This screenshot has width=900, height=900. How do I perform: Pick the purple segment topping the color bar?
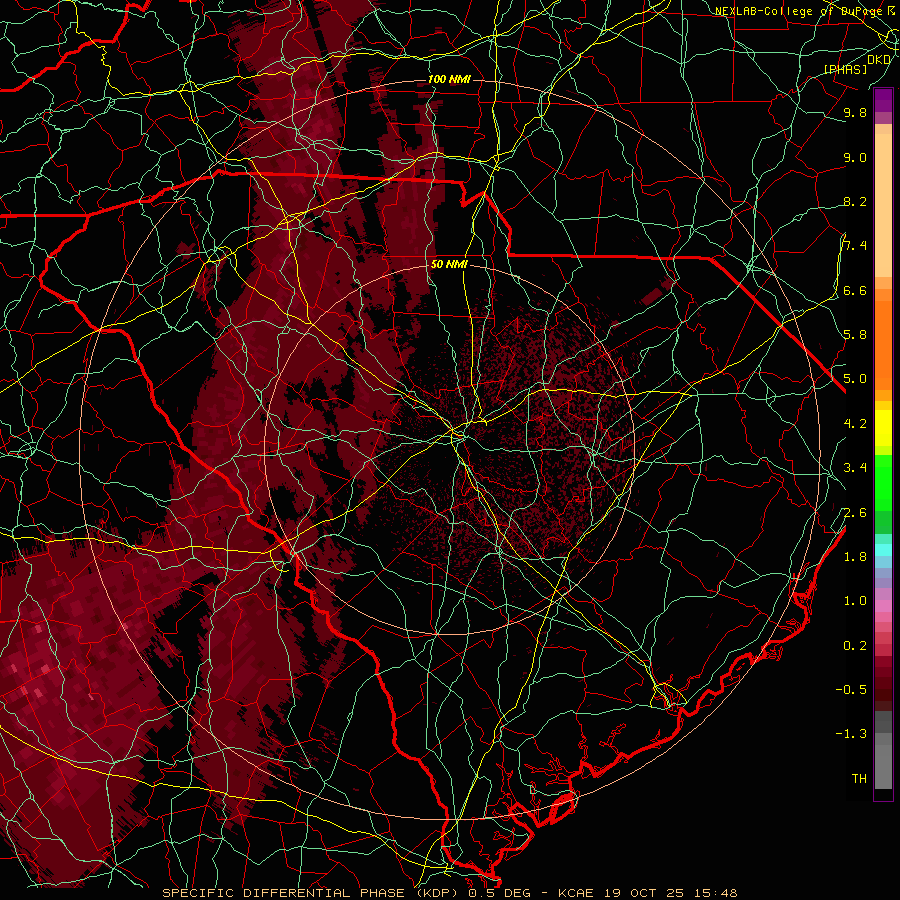883,102
